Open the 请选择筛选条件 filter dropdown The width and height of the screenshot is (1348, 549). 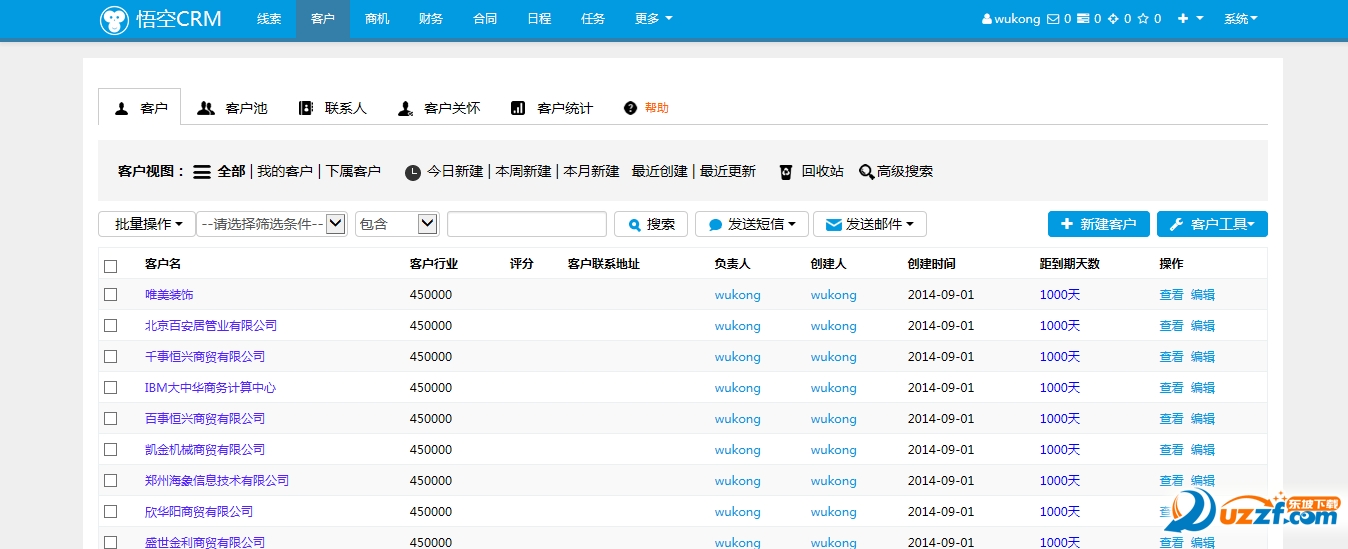pyautogui.click(x=272, y=224)
